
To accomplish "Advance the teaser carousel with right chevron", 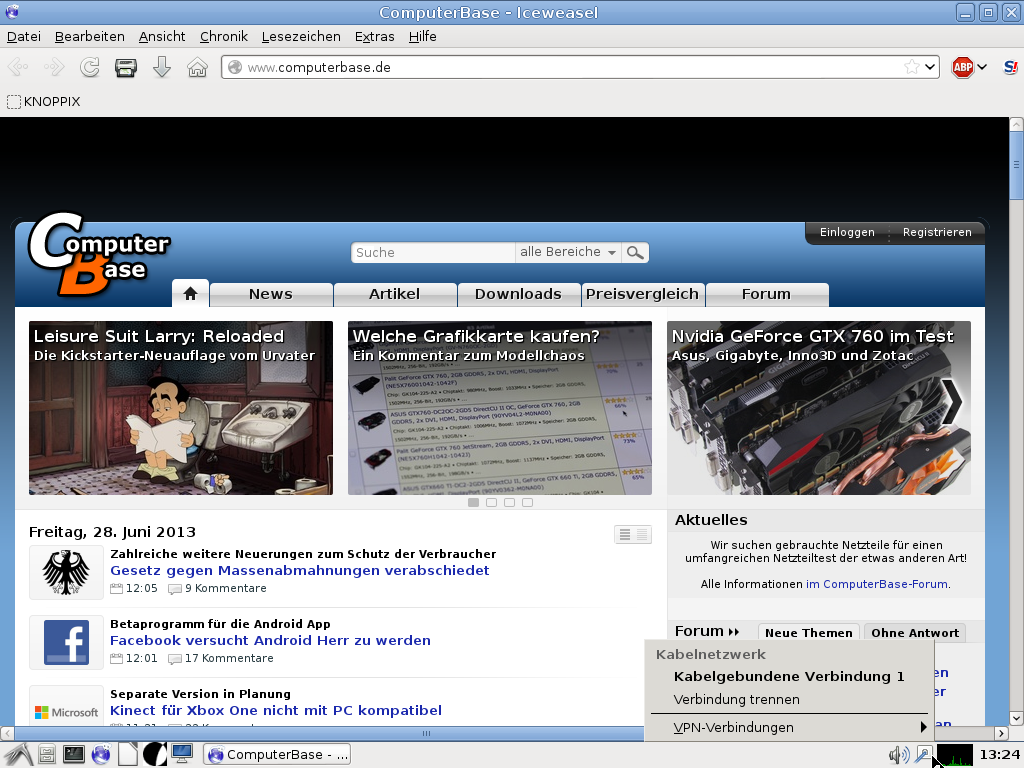I will (952, 402).
